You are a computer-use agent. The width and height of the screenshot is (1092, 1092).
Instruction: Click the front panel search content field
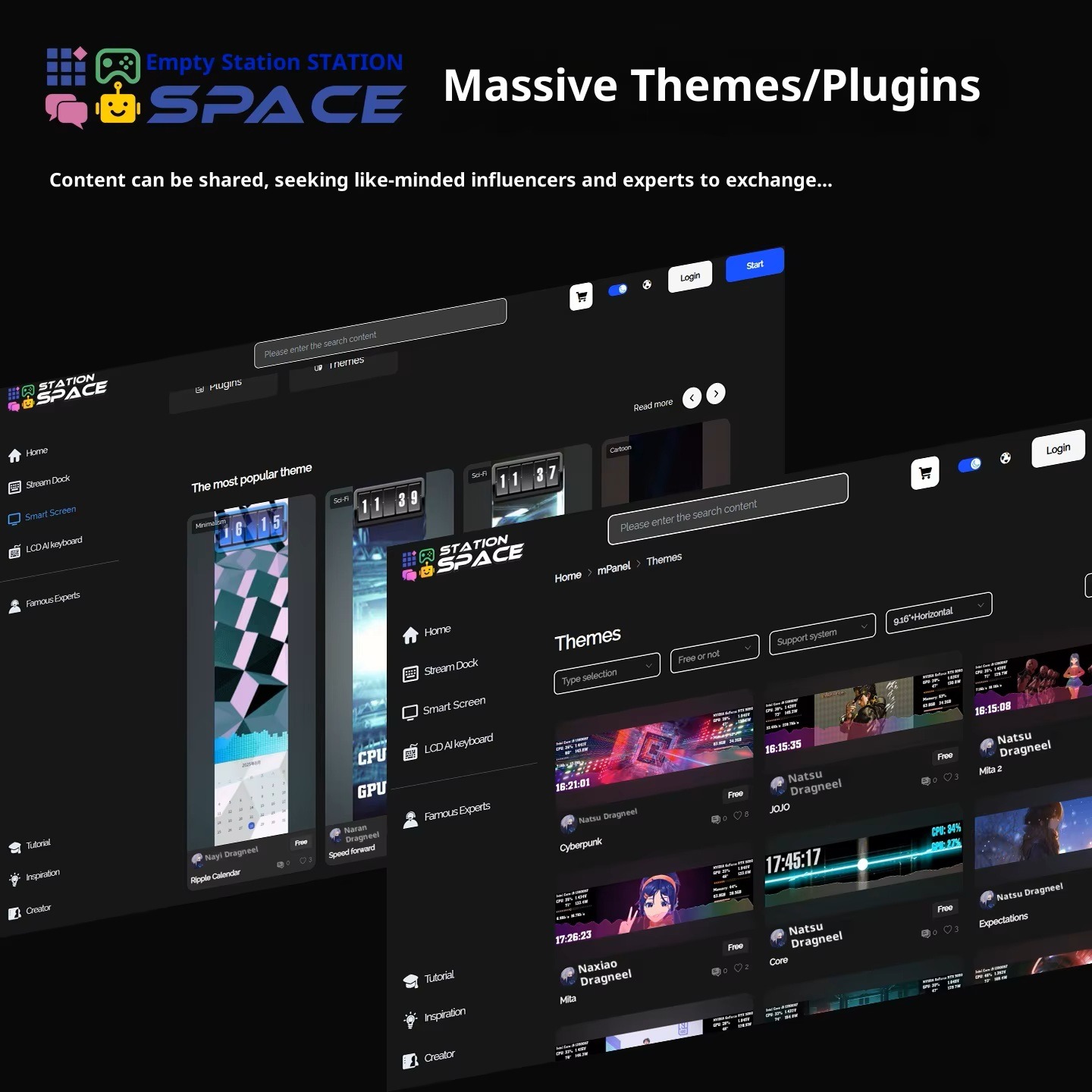click(x=726, y=510)
